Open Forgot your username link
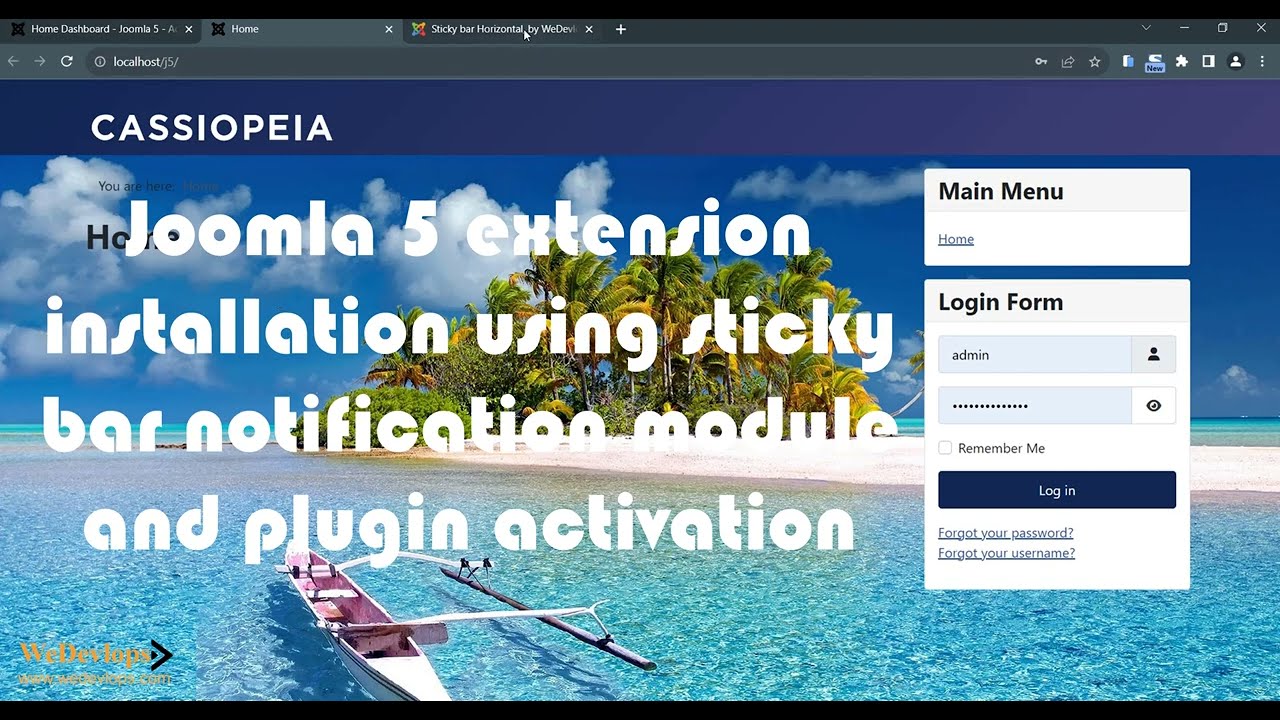 click(1007, 553)
